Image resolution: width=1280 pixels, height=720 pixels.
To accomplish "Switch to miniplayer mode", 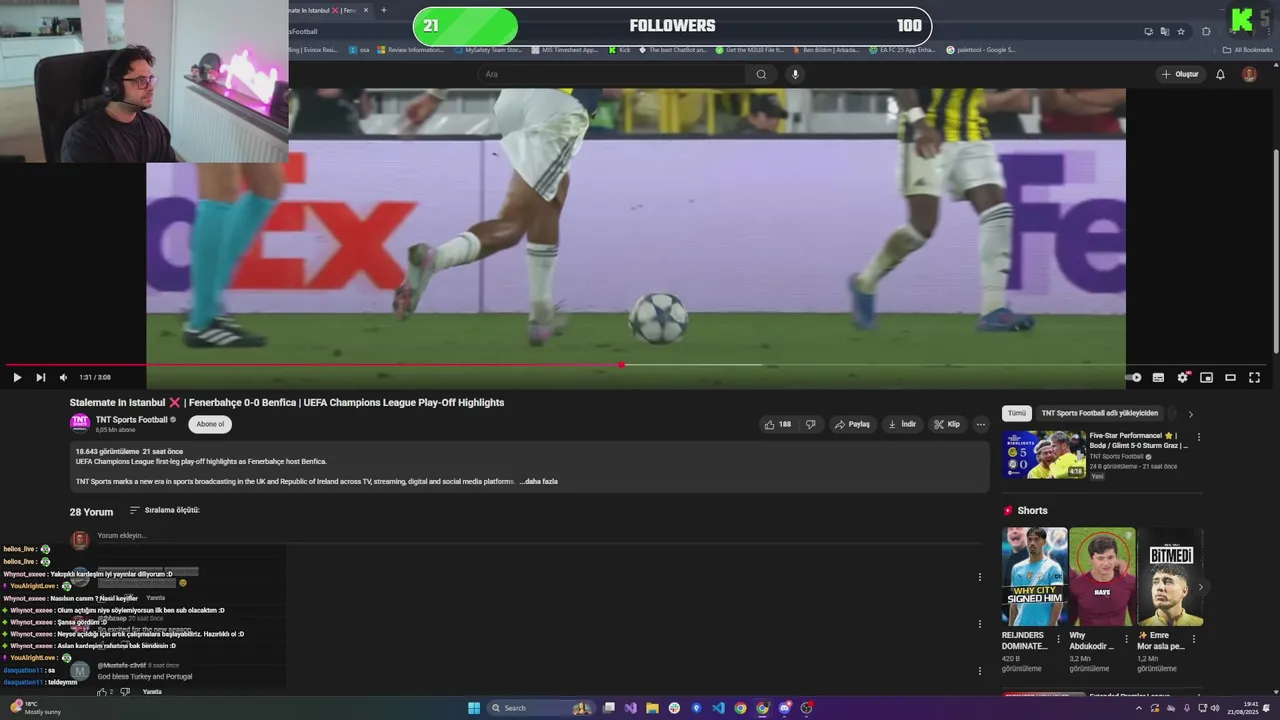I will click(1206, 378).
